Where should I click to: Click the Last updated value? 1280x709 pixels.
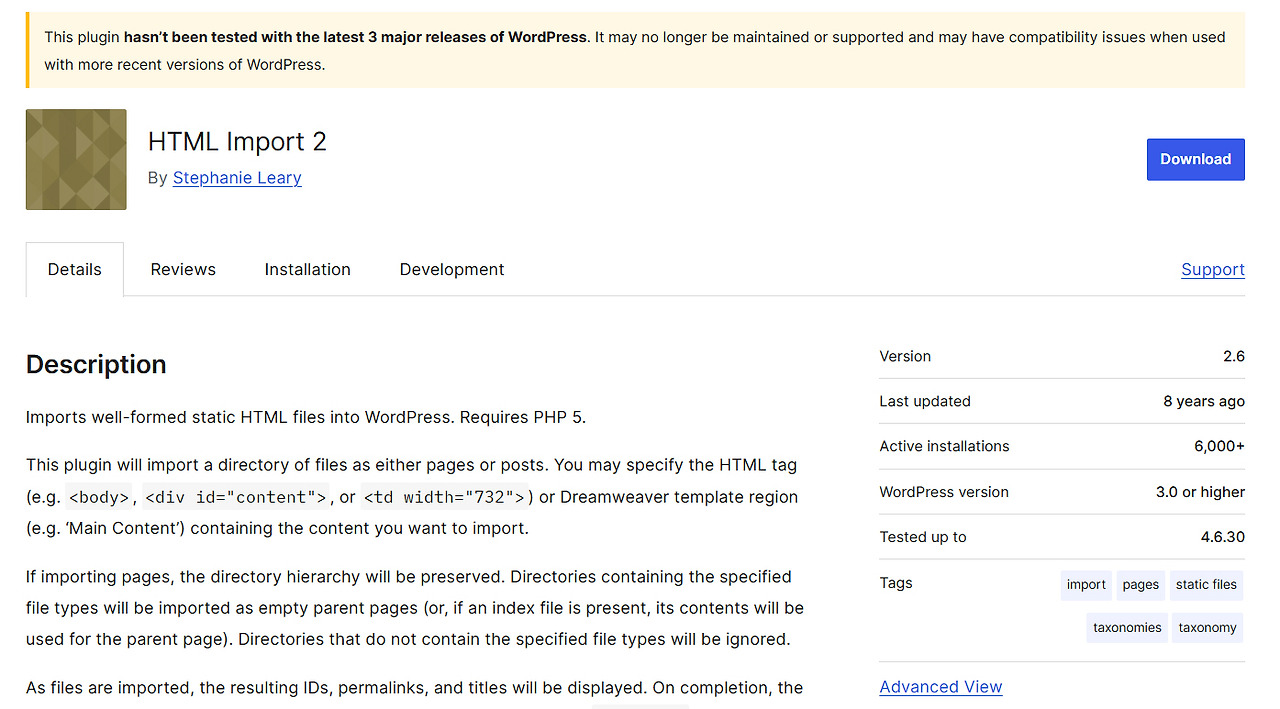pyautogui.click(x=1203, y=401)
